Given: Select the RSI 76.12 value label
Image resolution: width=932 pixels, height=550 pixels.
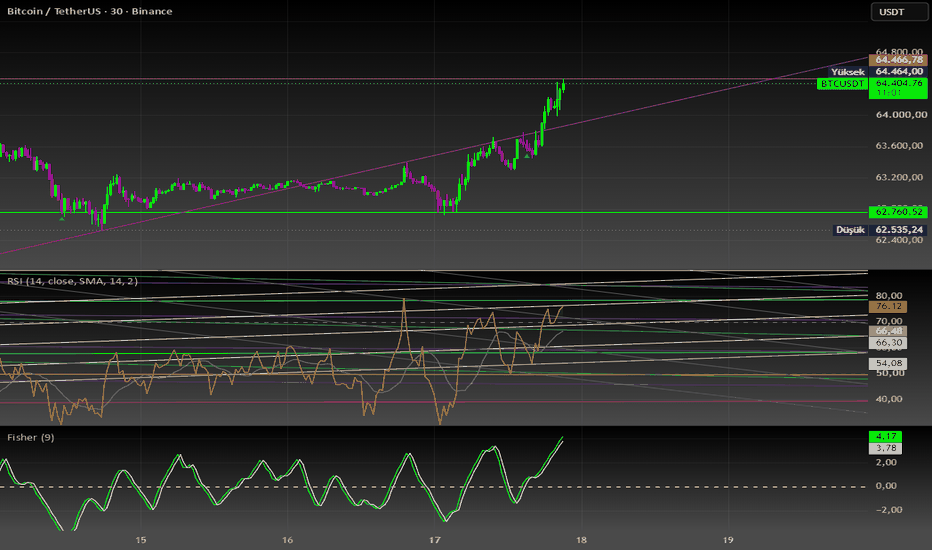Looking at the screenshot, I should (x=888, y=306).
